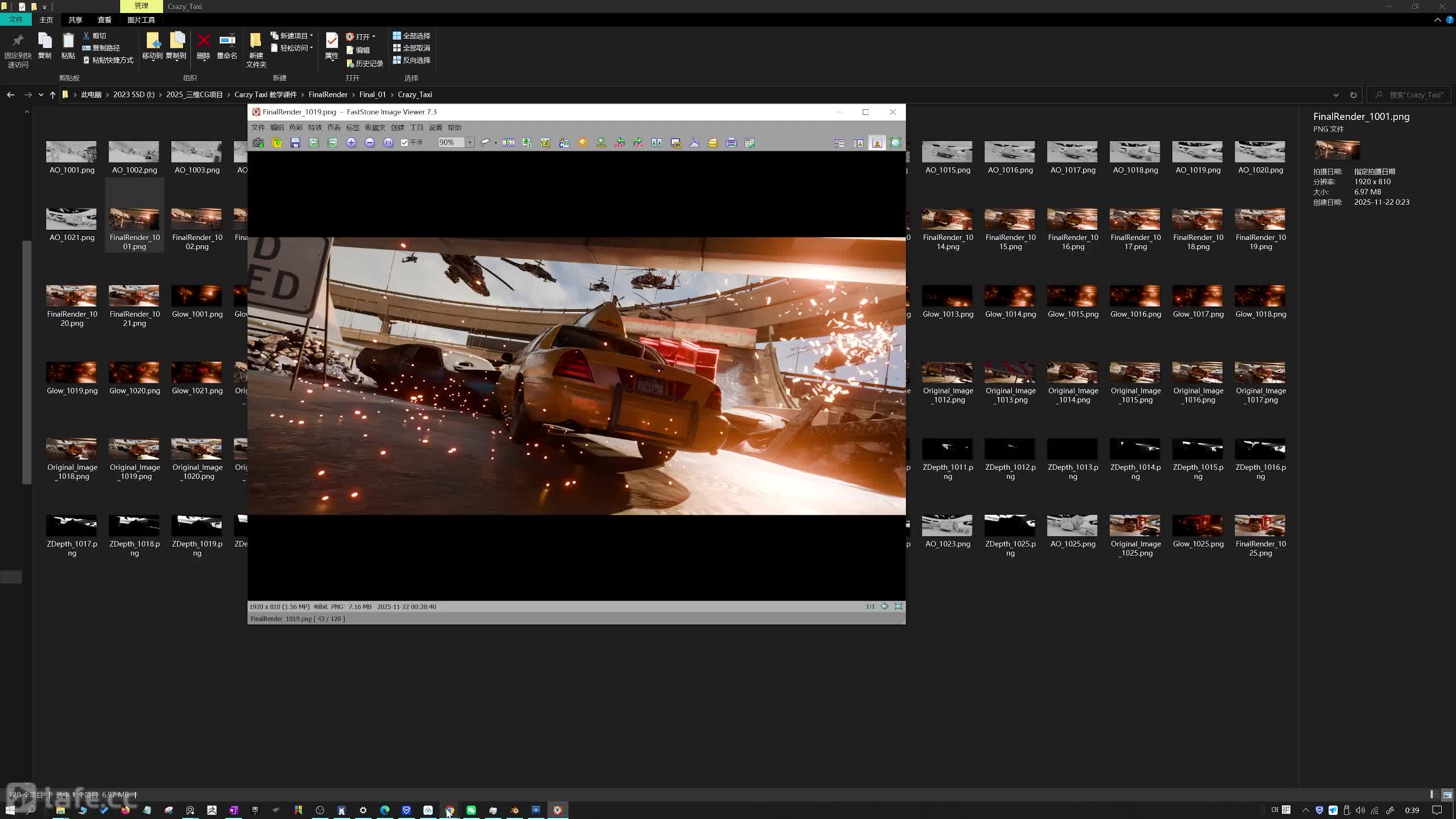Go to next image with green arrow
The image size is (1456, 819).
tap(333, 143)
